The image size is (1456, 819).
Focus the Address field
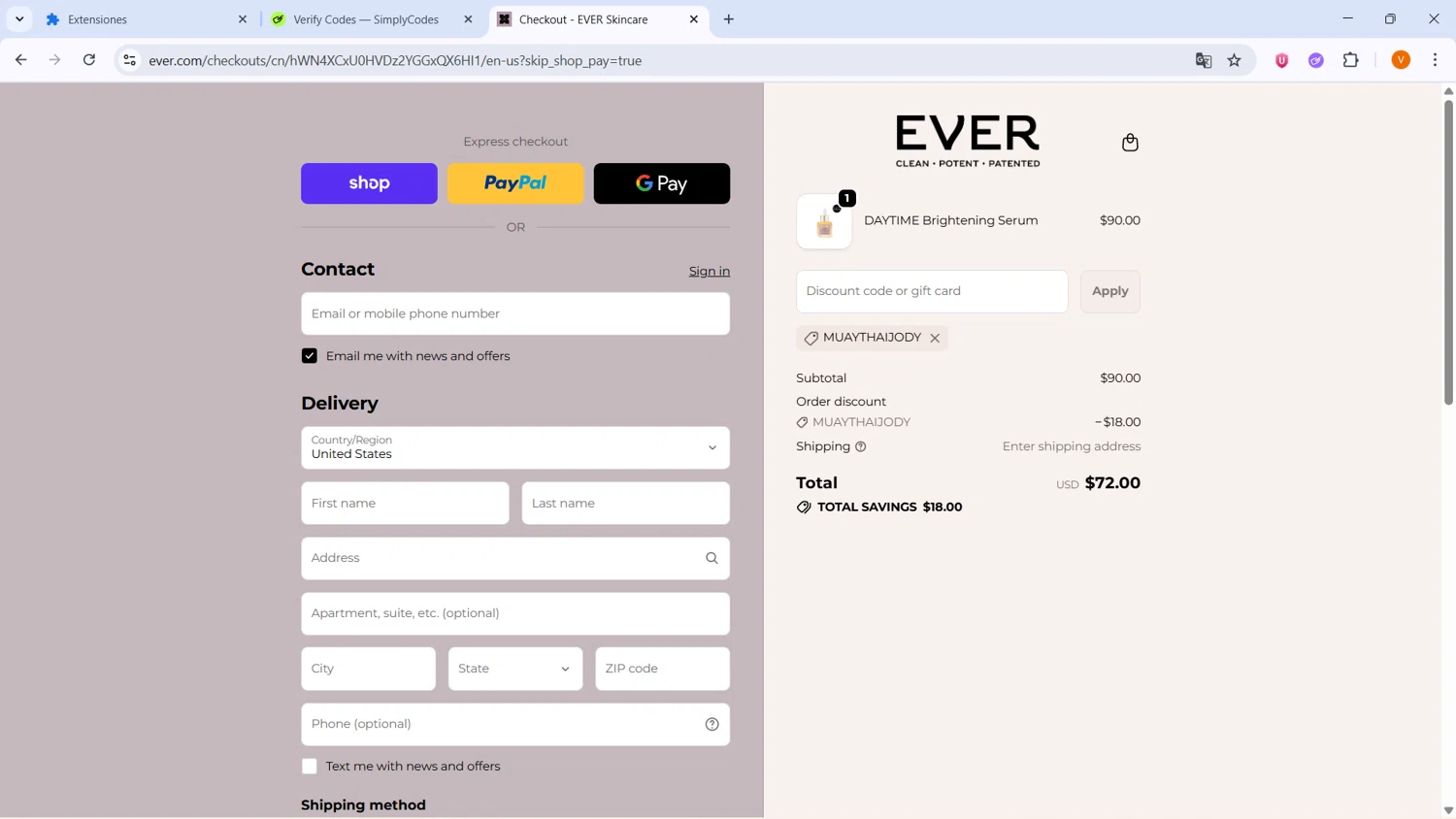[515, 558]
